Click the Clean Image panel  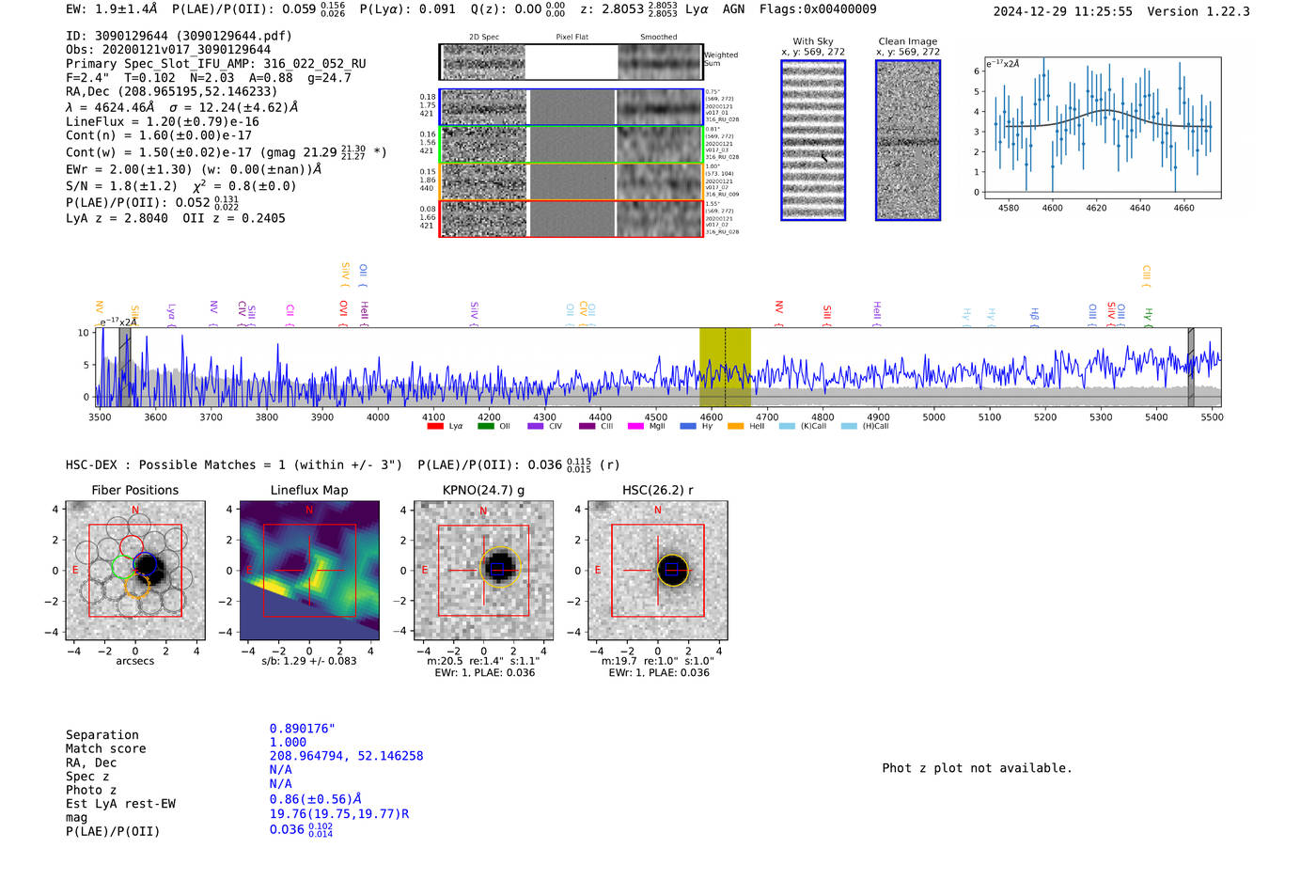[908, 140]
